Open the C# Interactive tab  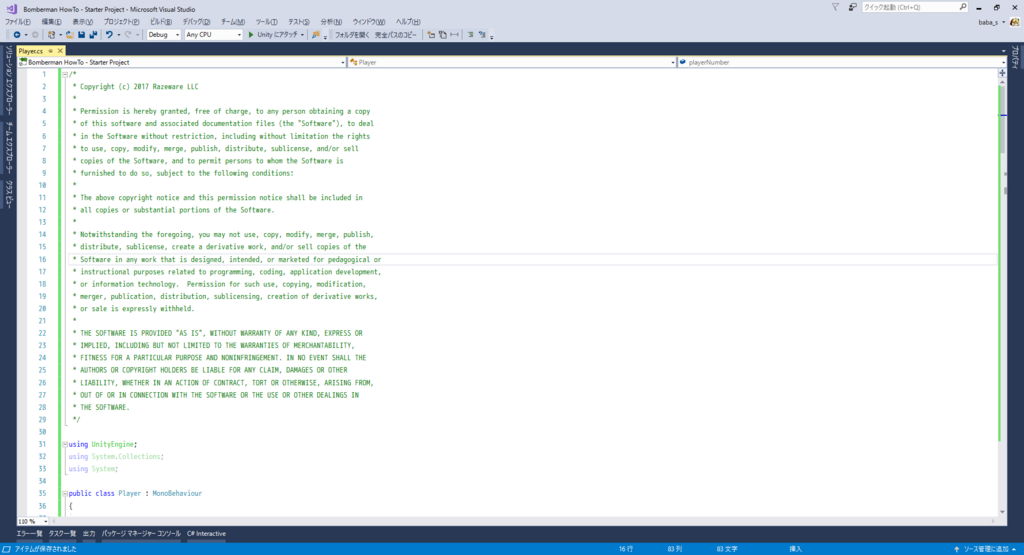coord(206,534)
